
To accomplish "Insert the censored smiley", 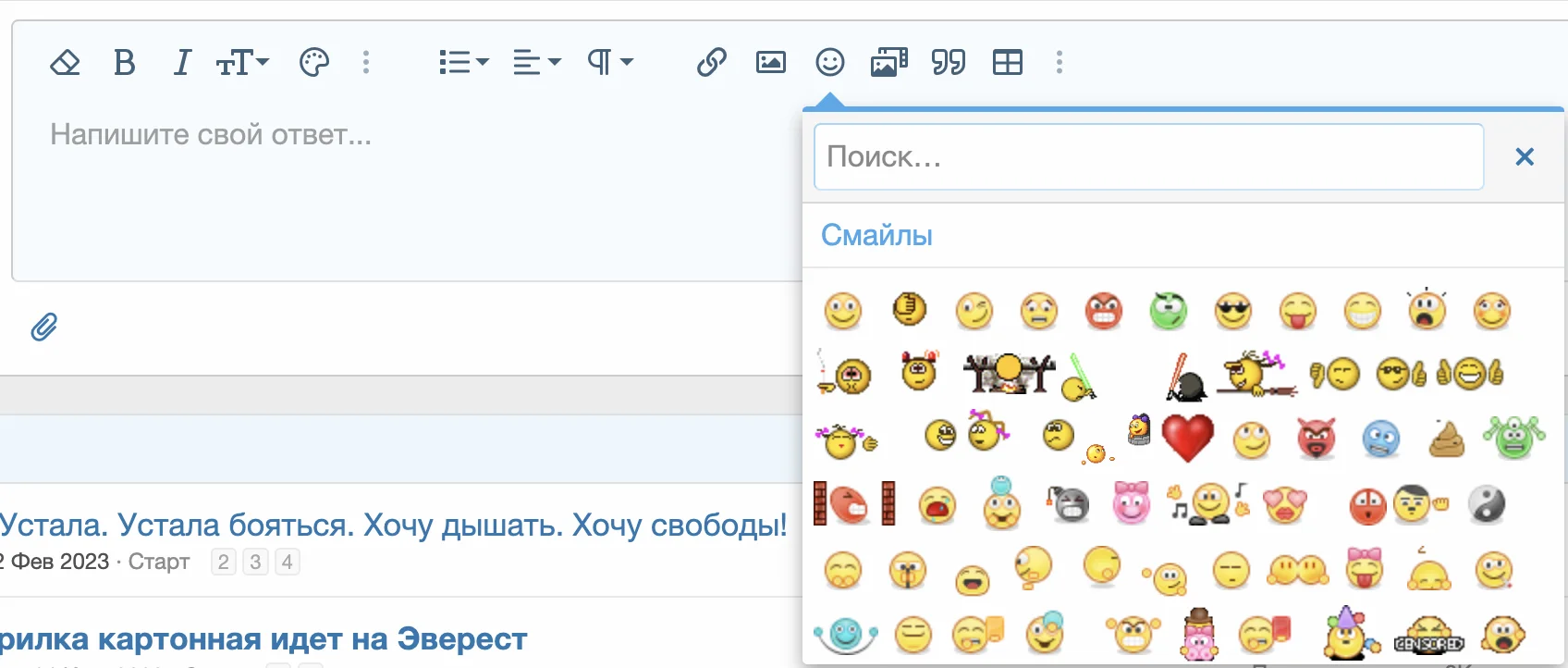I will tap(1429, 636).
